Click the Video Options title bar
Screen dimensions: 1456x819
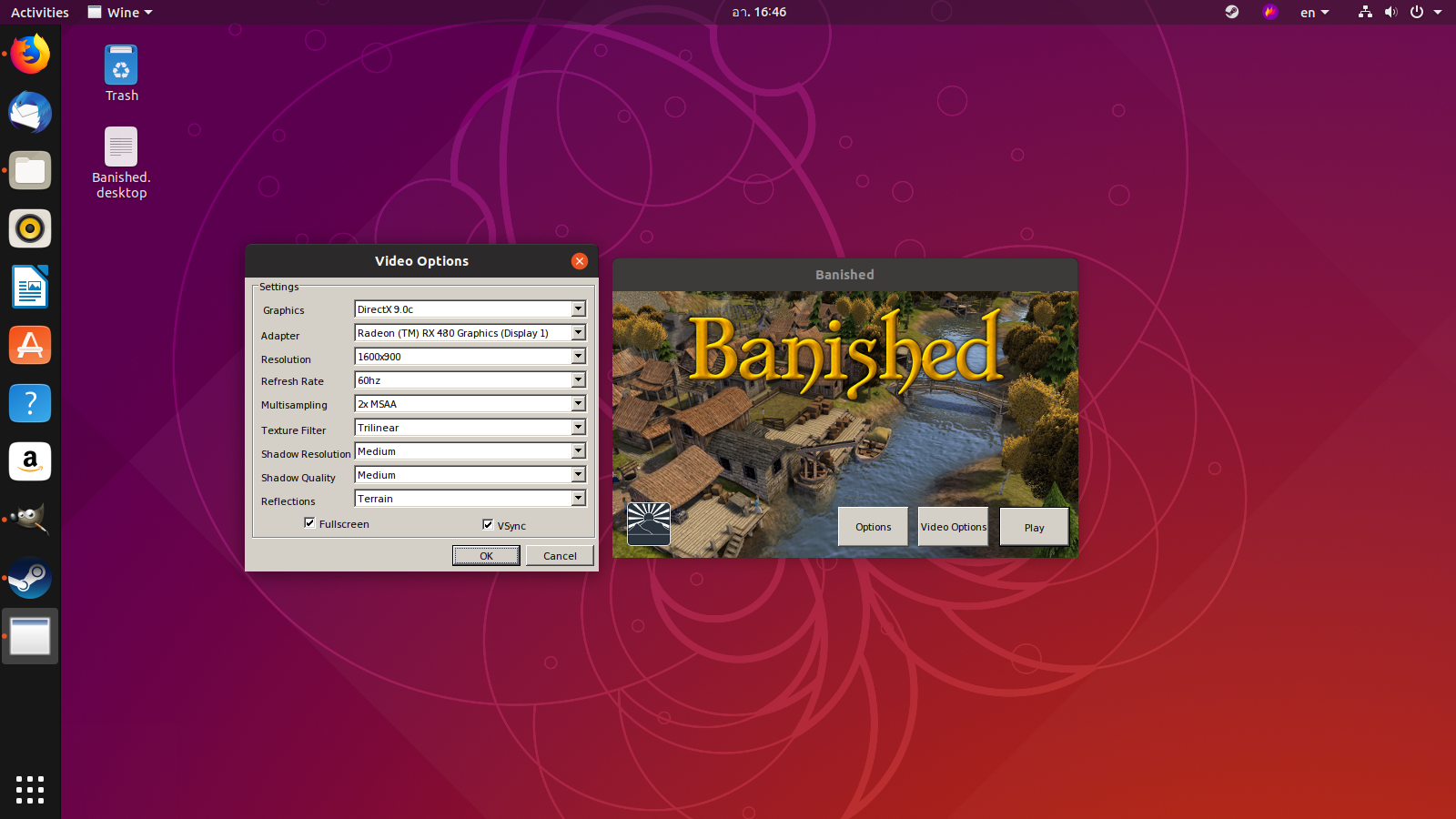click(x=421, y=261)
